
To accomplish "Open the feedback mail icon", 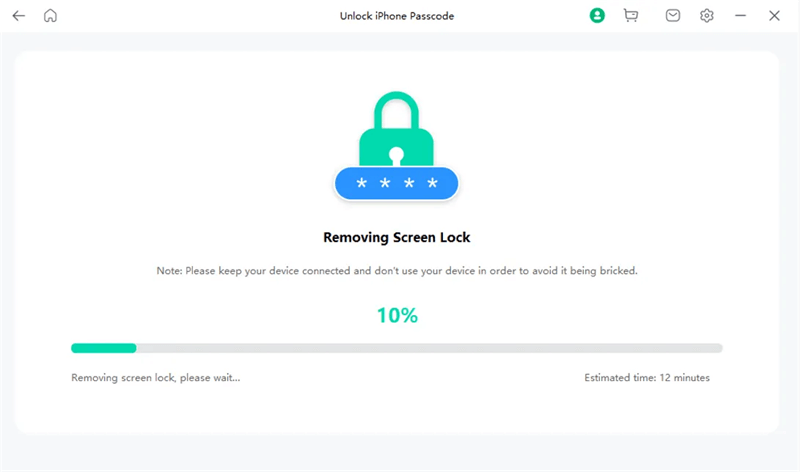I will click(673, 16).
